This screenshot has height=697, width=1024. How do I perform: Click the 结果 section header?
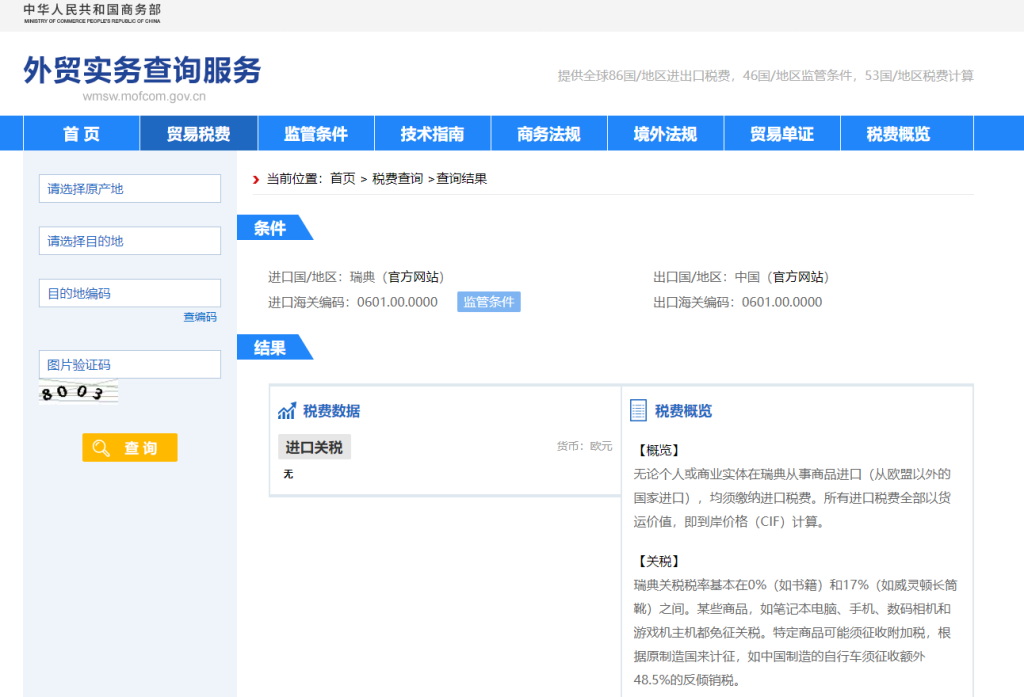274,347
